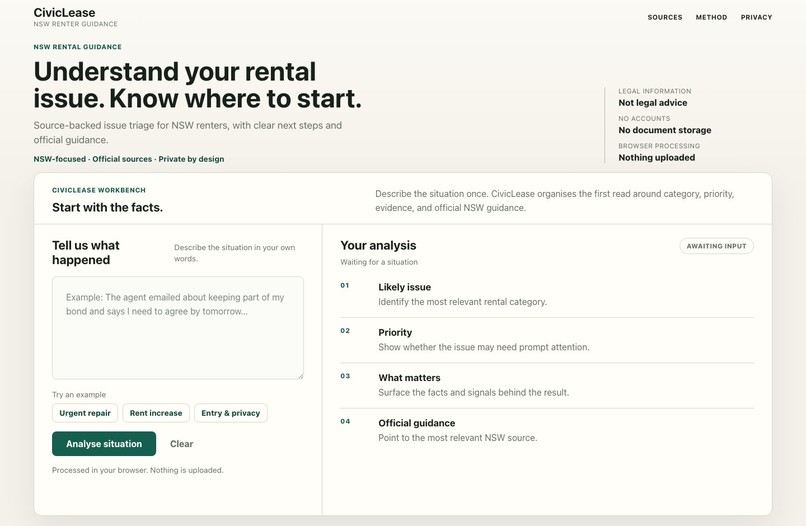This screenshot has width=806, height=526.
Task: Click the 'NSW RENTER GUIDANCE' tagline under logo
Action: click(x=76, y=24)
